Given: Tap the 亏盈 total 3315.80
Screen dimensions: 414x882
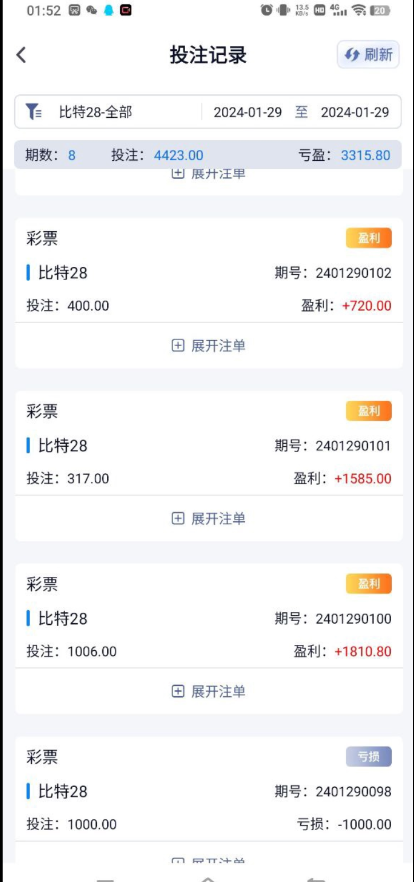Looking at the screenshot, I should coord(366,155).
